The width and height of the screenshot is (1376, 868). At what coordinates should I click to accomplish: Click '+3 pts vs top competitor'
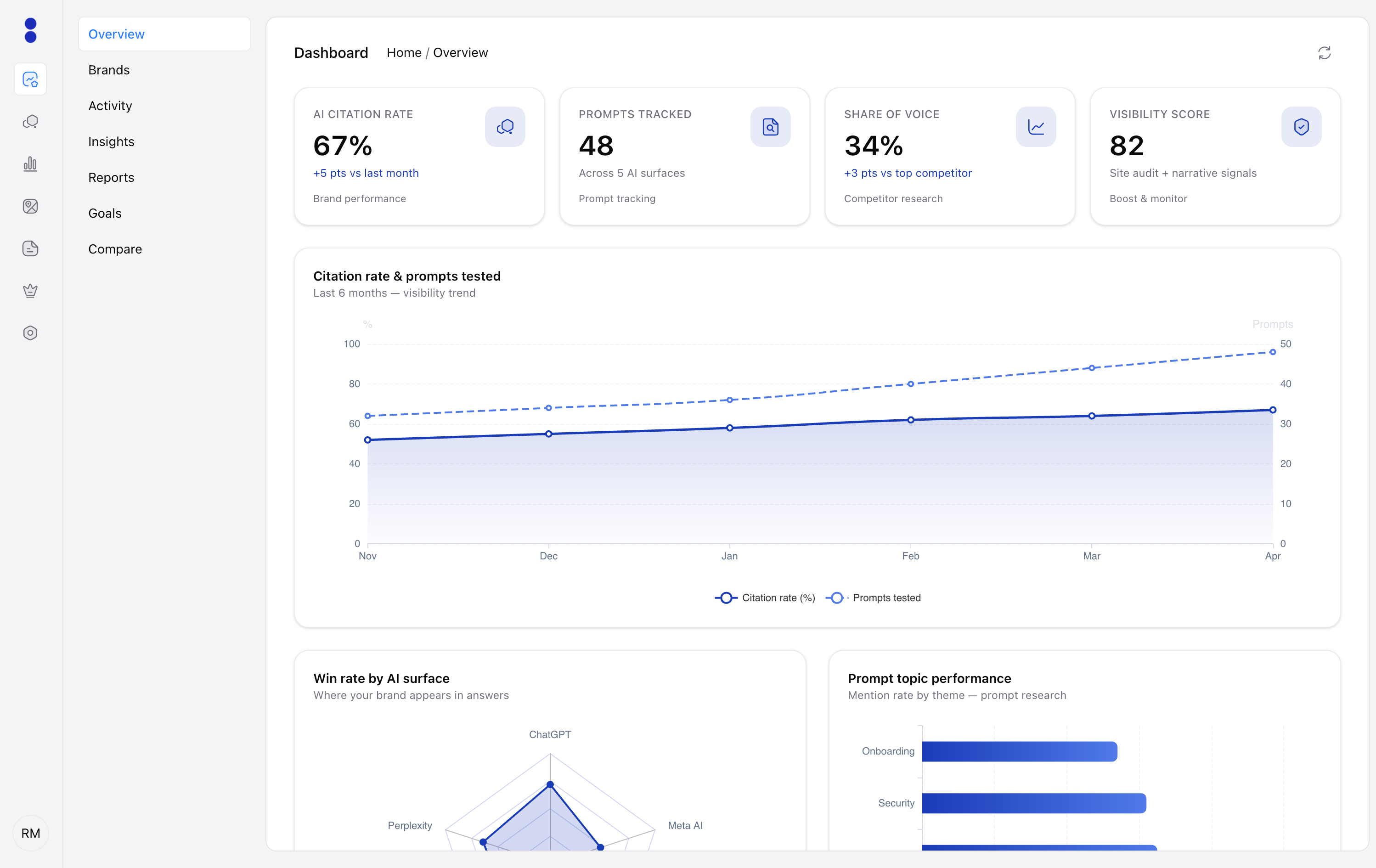coord(908,173)
